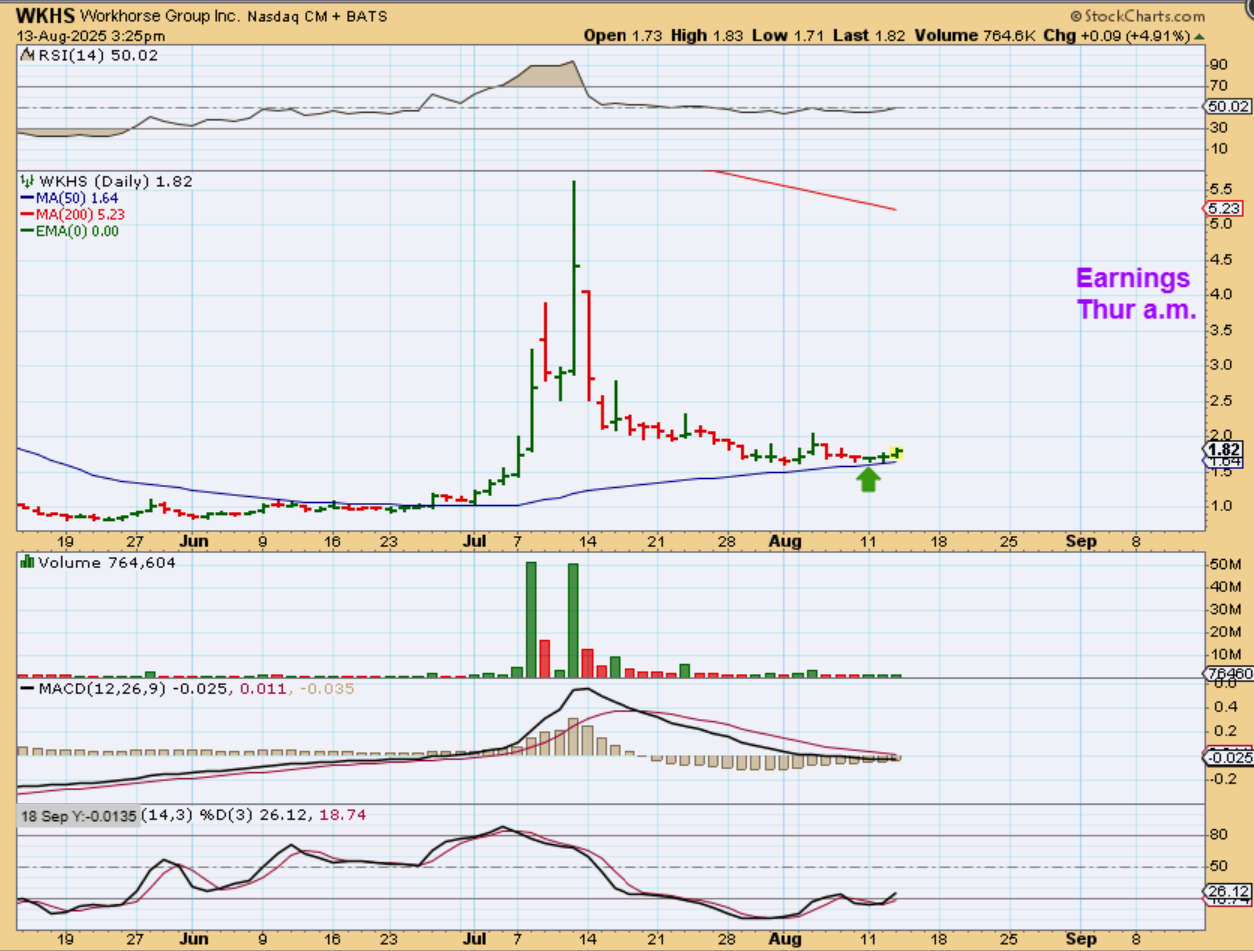Click the 90 label on the RSI axis

point(1218,64)
